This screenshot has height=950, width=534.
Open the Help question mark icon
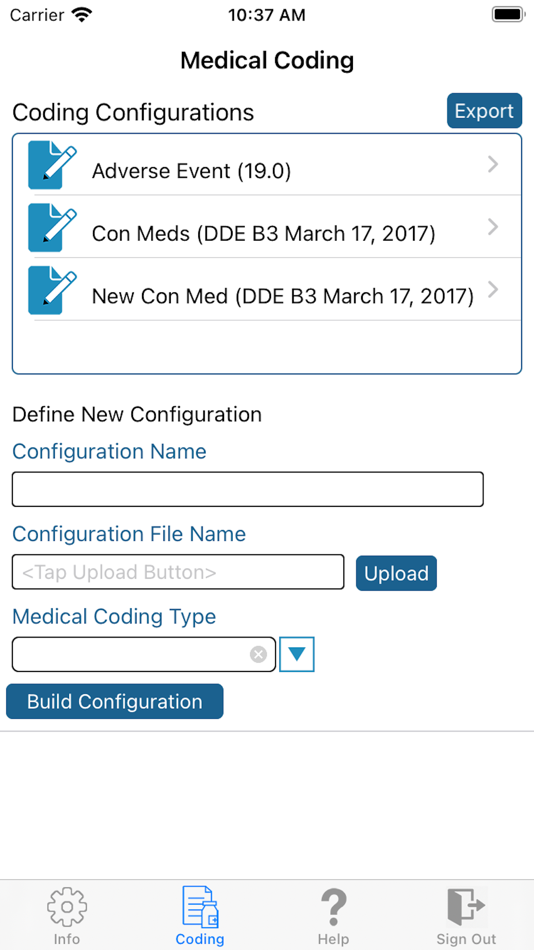coord(333,906)
